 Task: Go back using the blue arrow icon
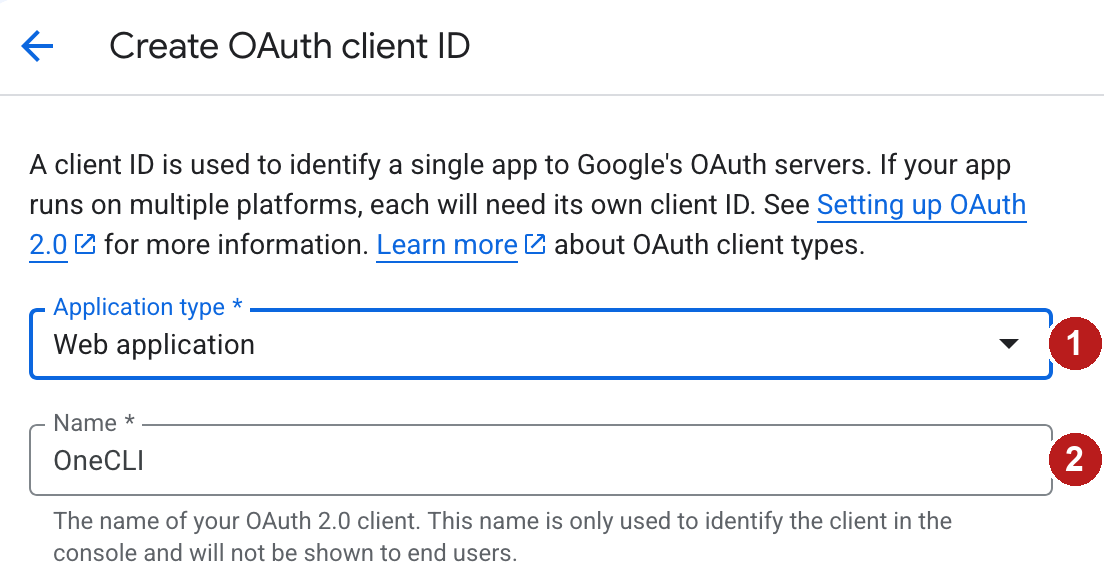tap(37, 46)
